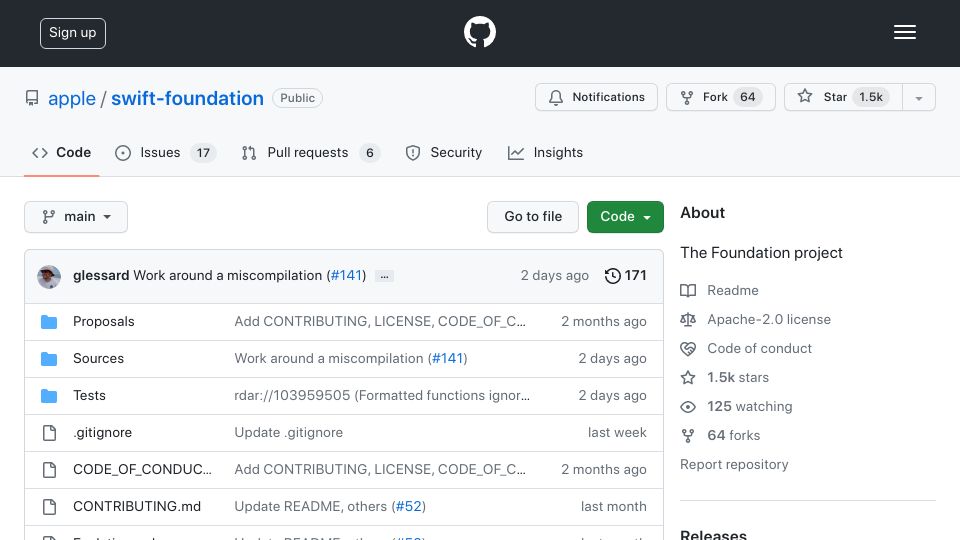This screenshot has width=960, height=540.
Task: Open #52 link in CONTRIBUTING.md row
Action: [408, 506]
